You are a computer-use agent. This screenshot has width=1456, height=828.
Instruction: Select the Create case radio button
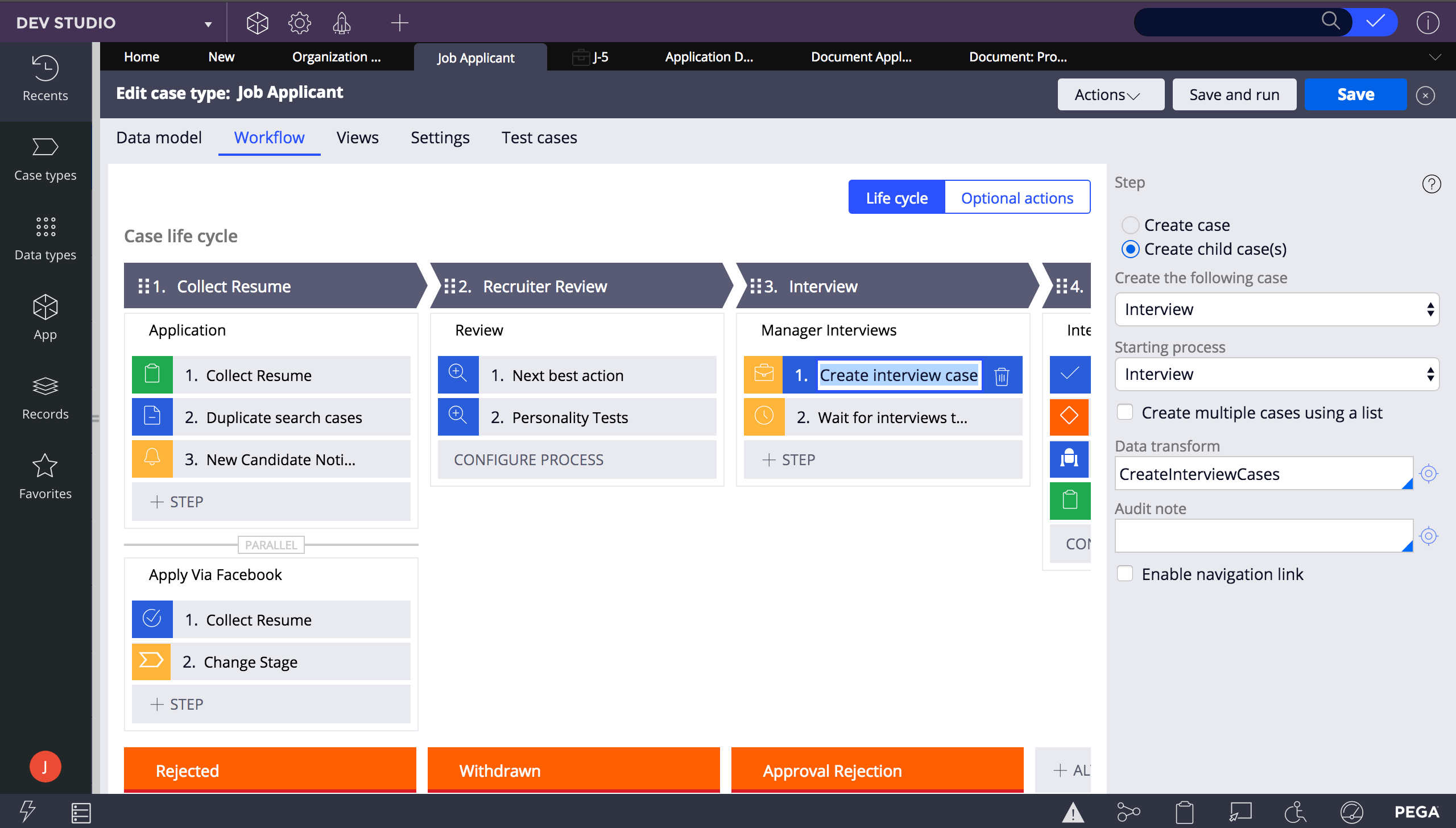point(1130,225)
